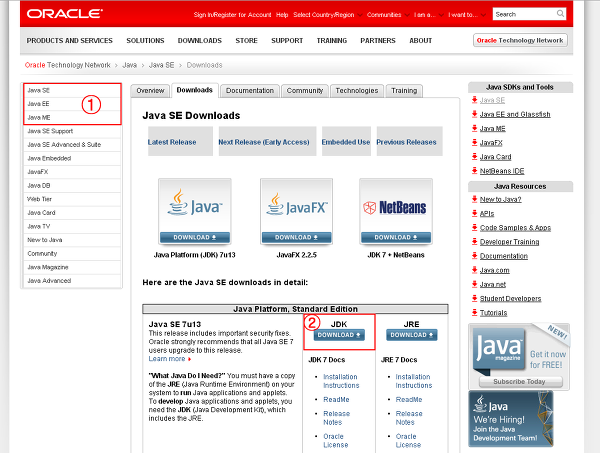Click the Learn more link
The height and width of the screenshot is (453, 600).
[x=167, y=359]
